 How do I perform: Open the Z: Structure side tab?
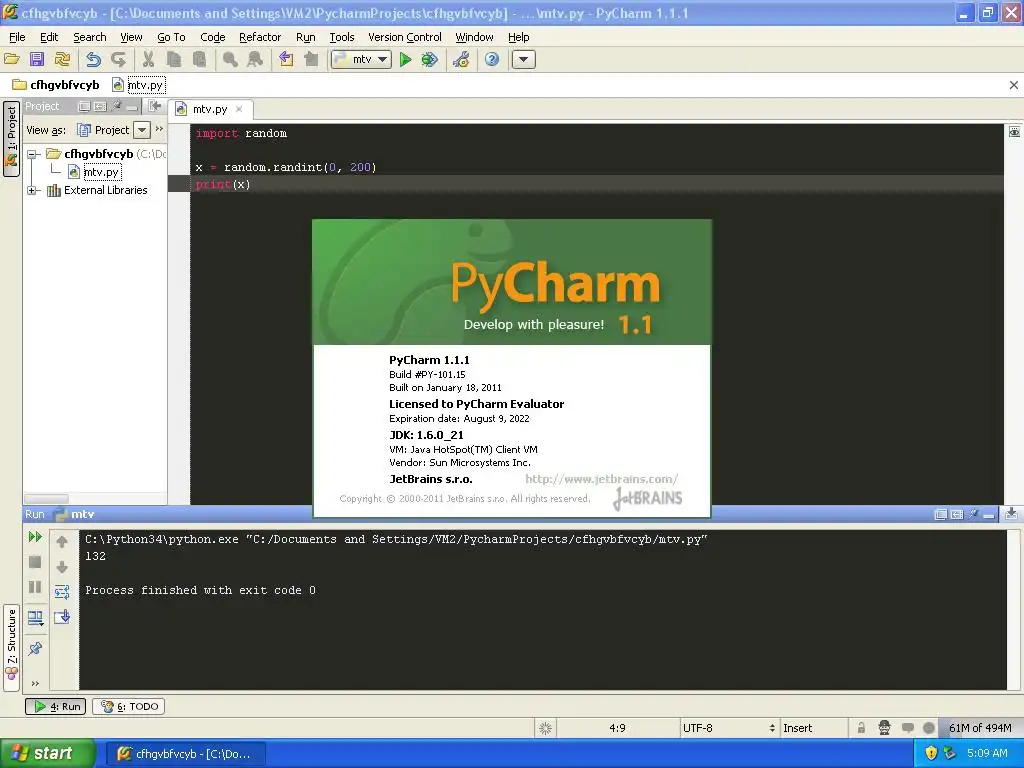[x=11, y=648]
